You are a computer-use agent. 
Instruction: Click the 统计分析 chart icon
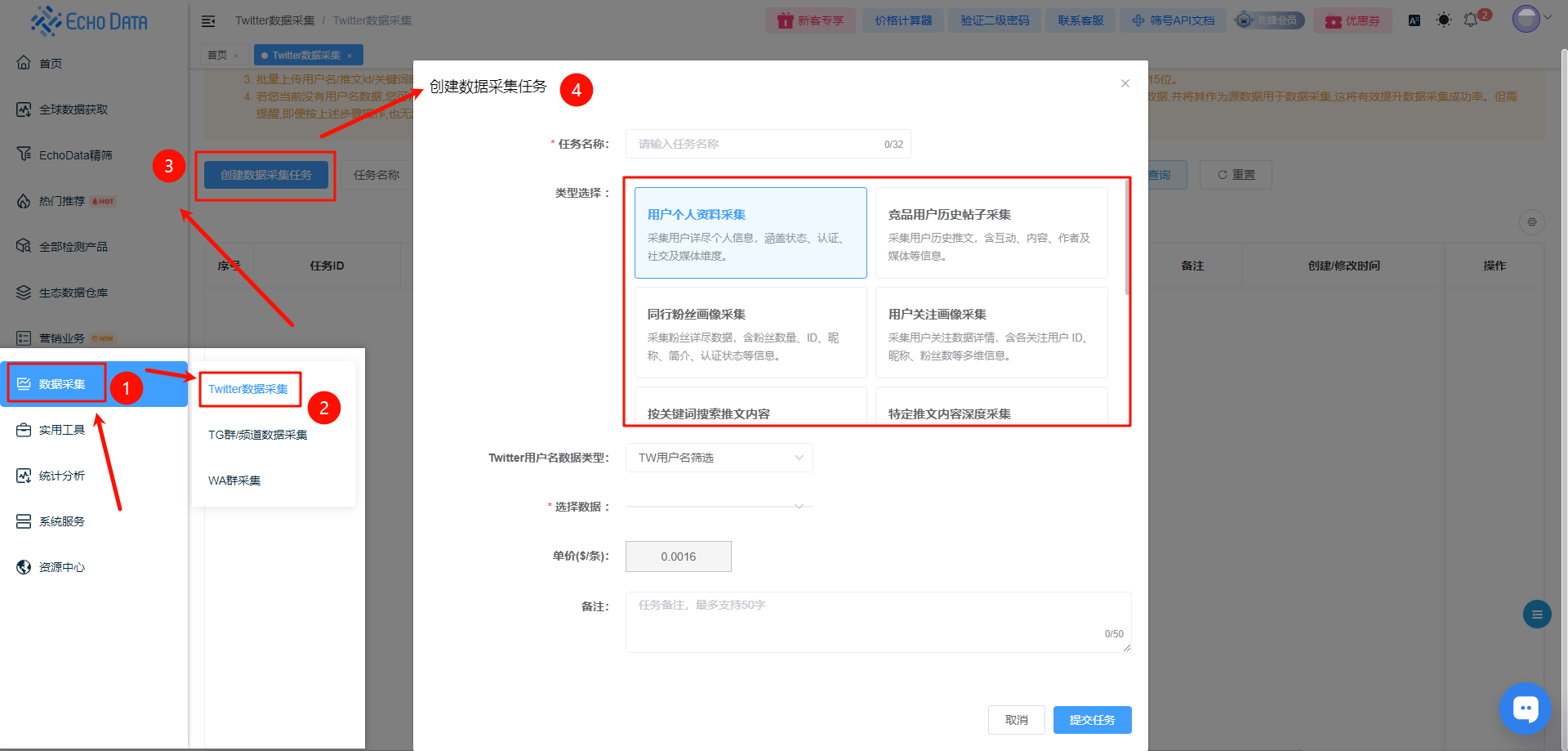(24, 475)
